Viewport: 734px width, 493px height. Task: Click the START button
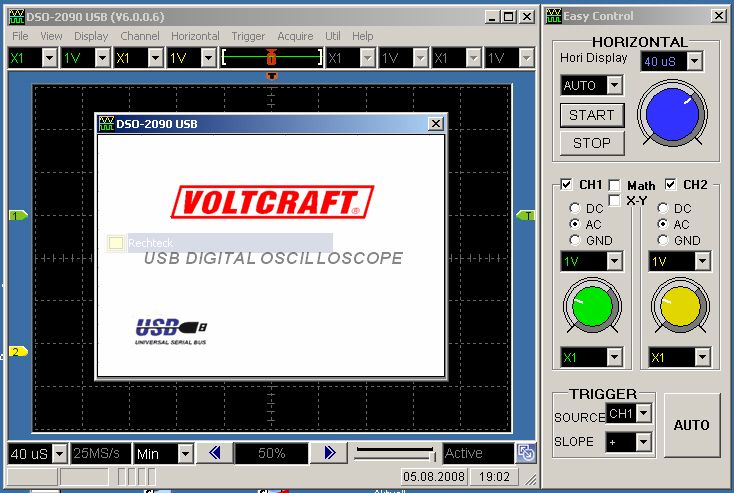coord(592,115)
